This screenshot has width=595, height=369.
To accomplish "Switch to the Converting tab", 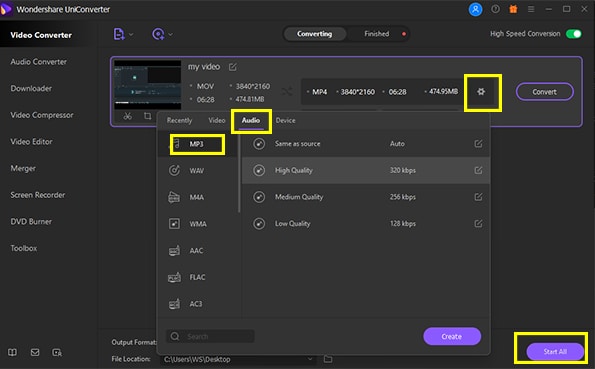I will (315, 34).
